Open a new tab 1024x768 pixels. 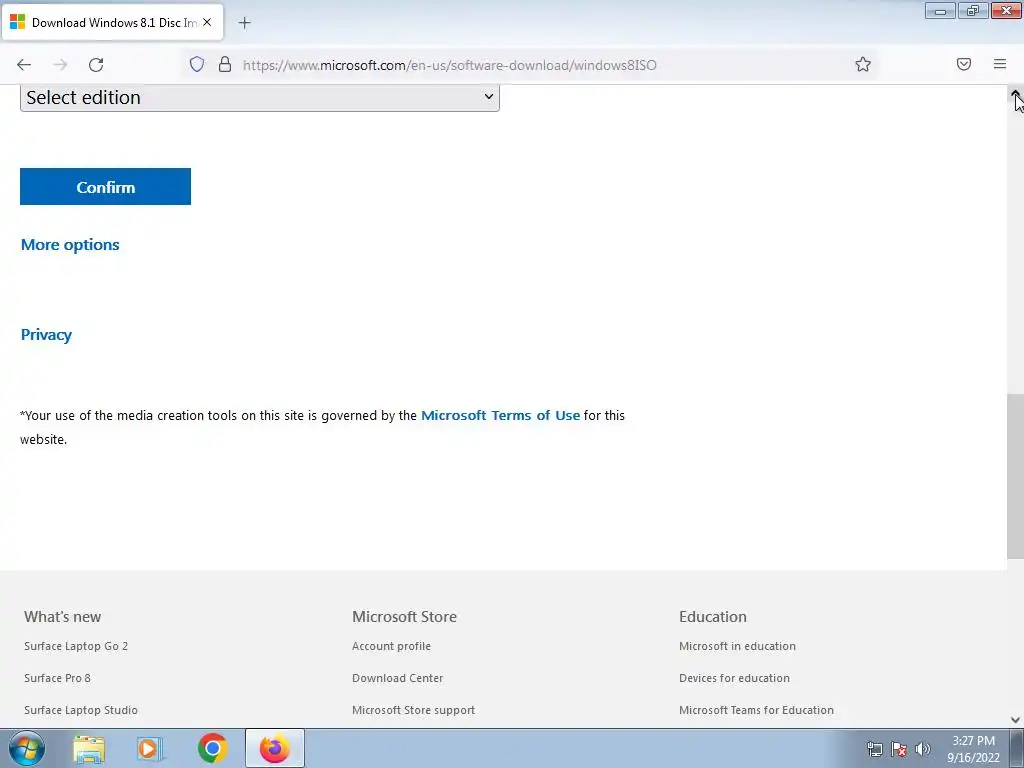click(244, 23)
